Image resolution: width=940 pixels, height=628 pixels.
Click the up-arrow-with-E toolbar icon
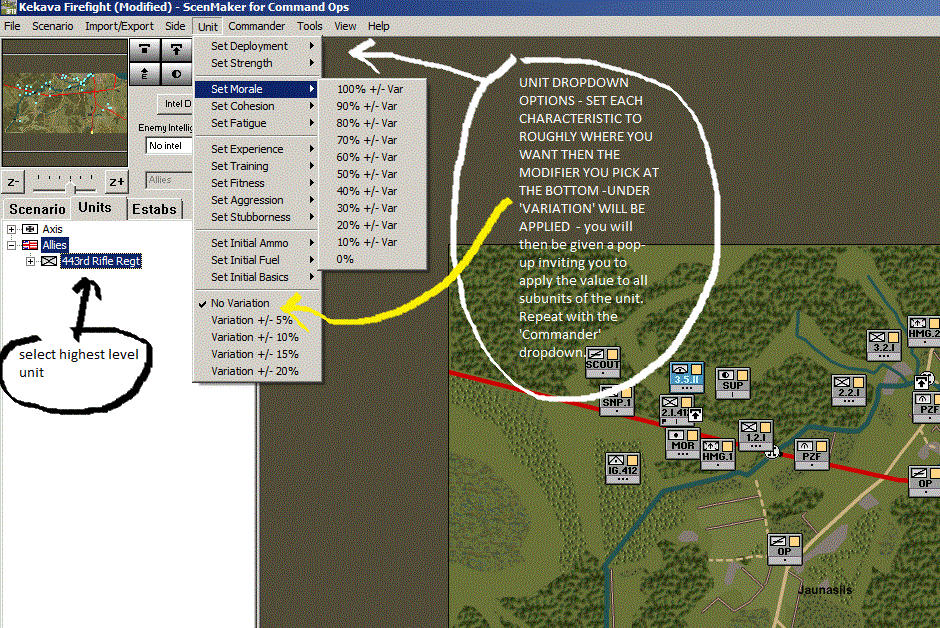coord(144,74)
